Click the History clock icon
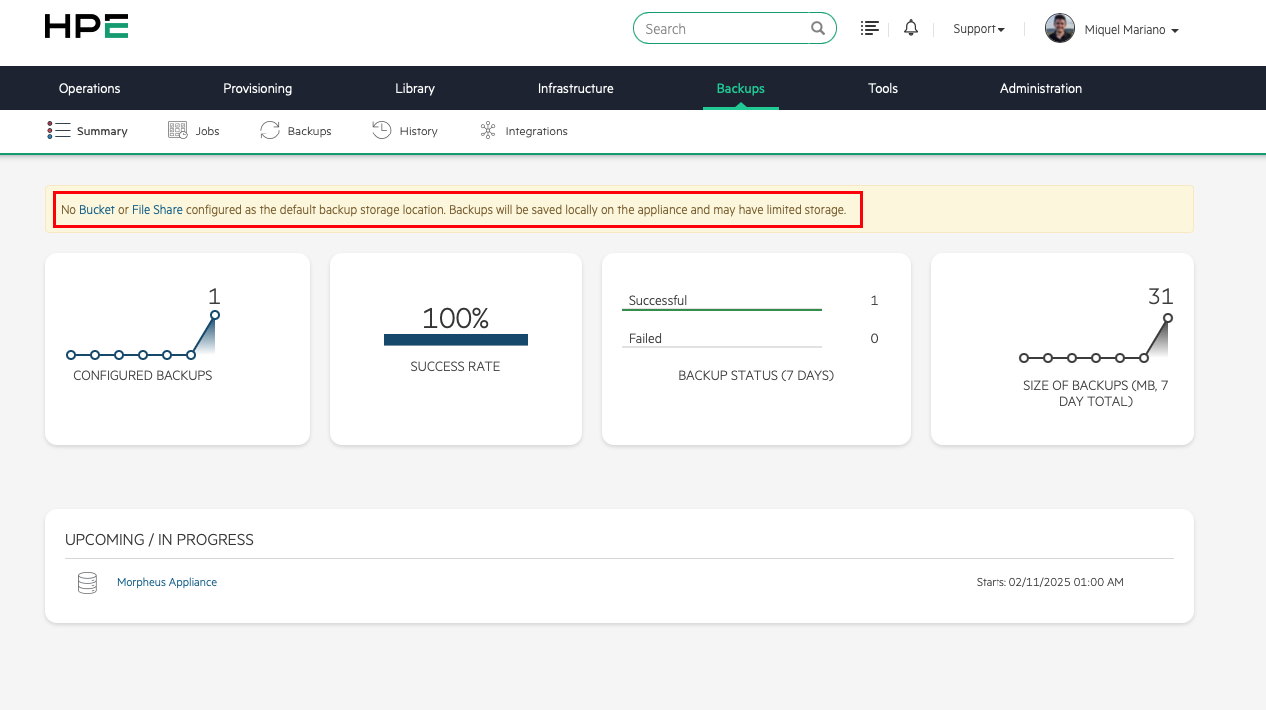Viewport: 1266px width, 710px height. (x=381, y=131)
